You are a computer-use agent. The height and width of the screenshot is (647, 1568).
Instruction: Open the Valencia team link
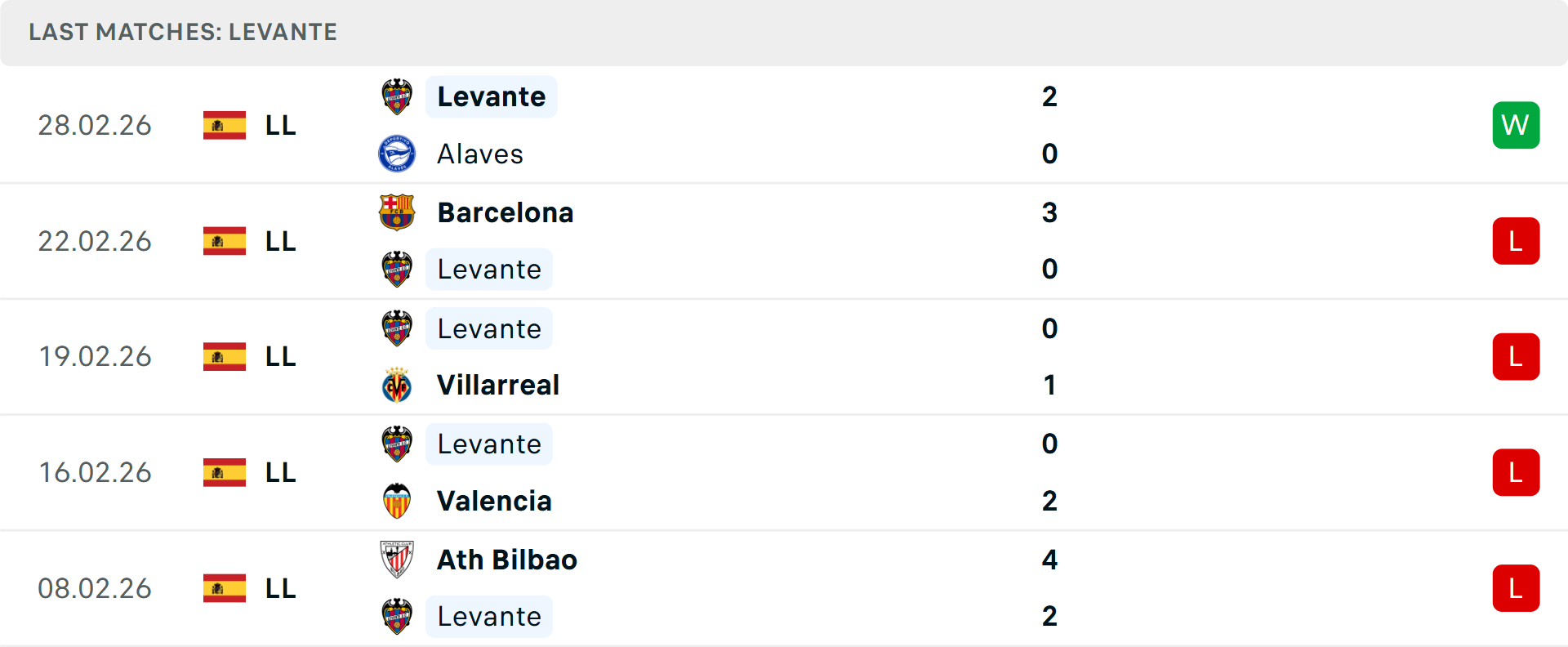pos(494,501)
